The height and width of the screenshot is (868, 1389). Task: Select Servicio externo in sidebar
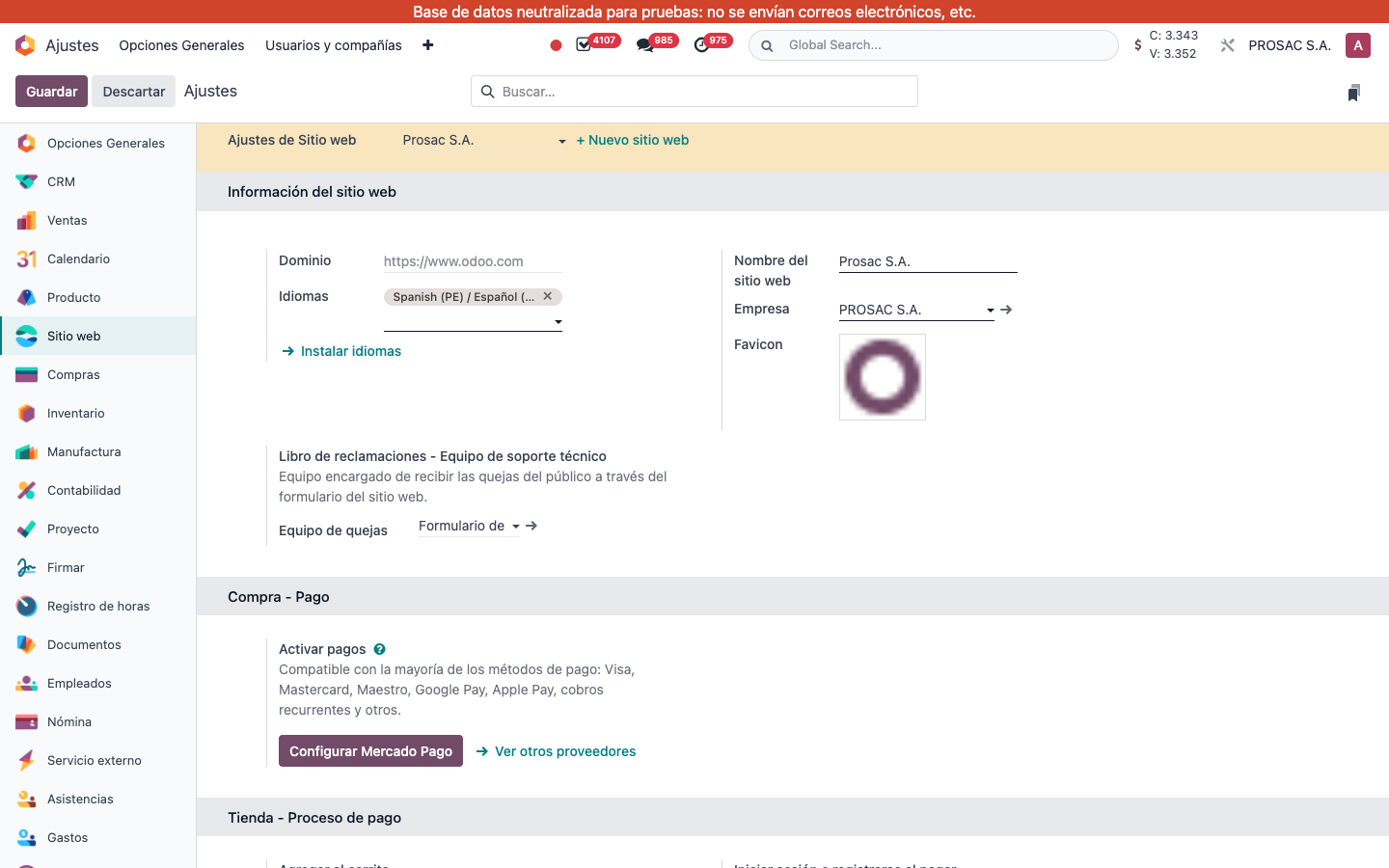(98, 760)
